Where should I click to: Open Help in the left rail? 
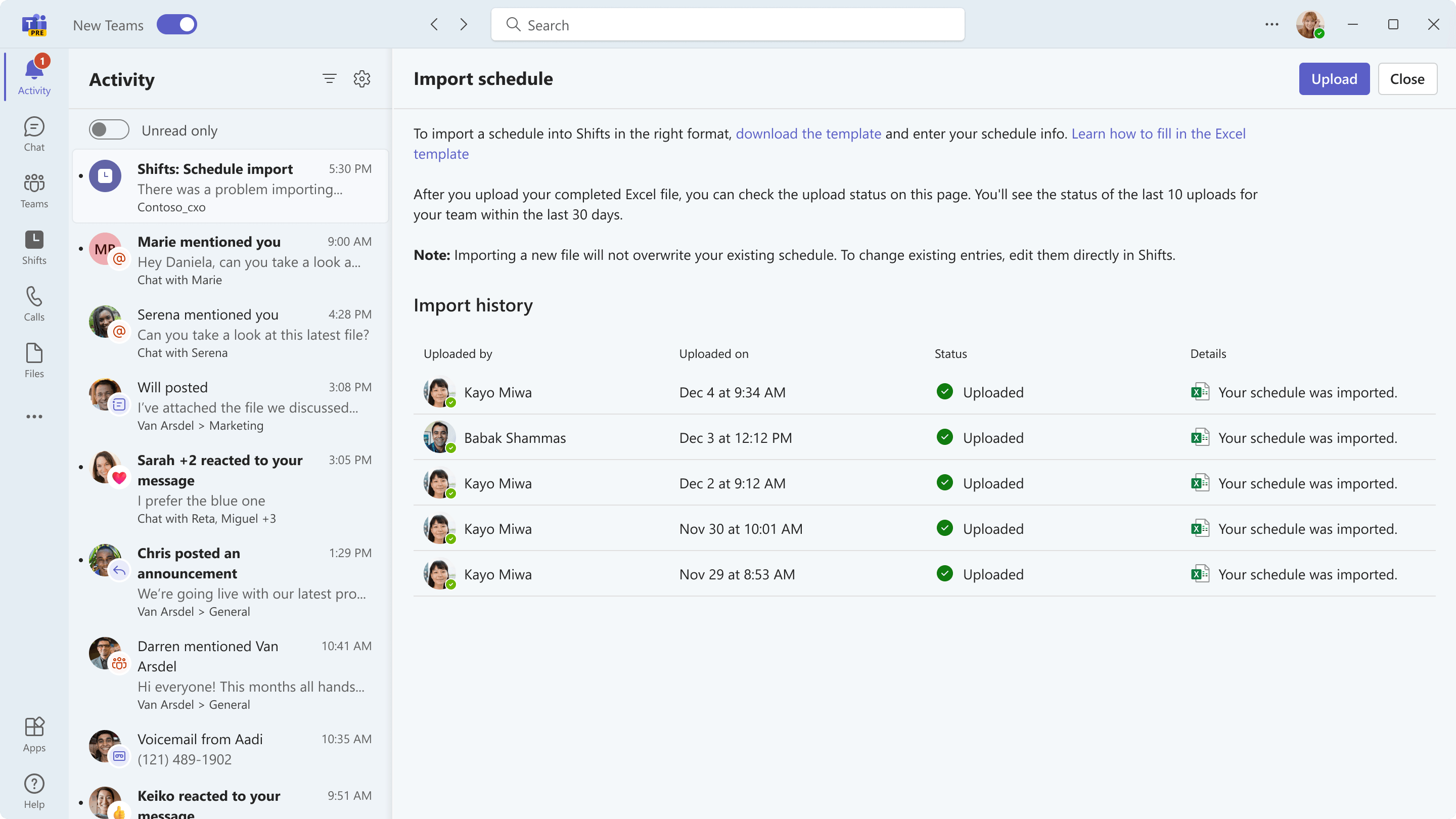click(x=34, y=791)
